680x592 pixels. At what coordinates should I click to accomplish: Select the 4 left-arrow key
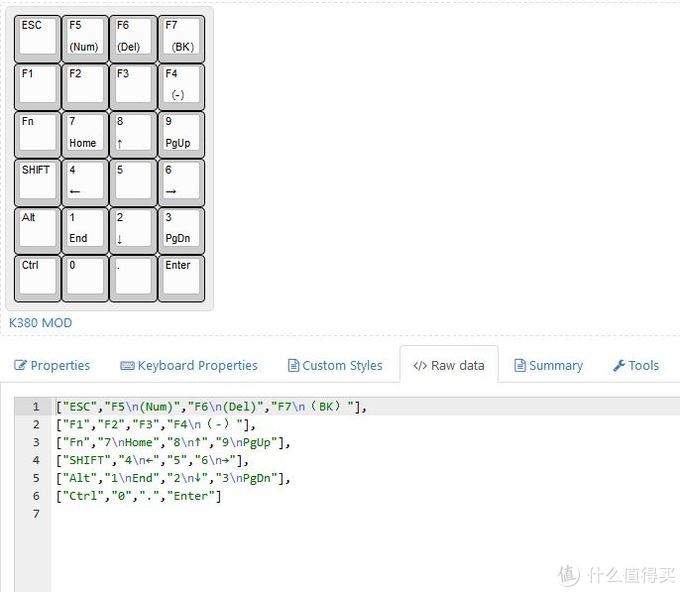point(85,183)
